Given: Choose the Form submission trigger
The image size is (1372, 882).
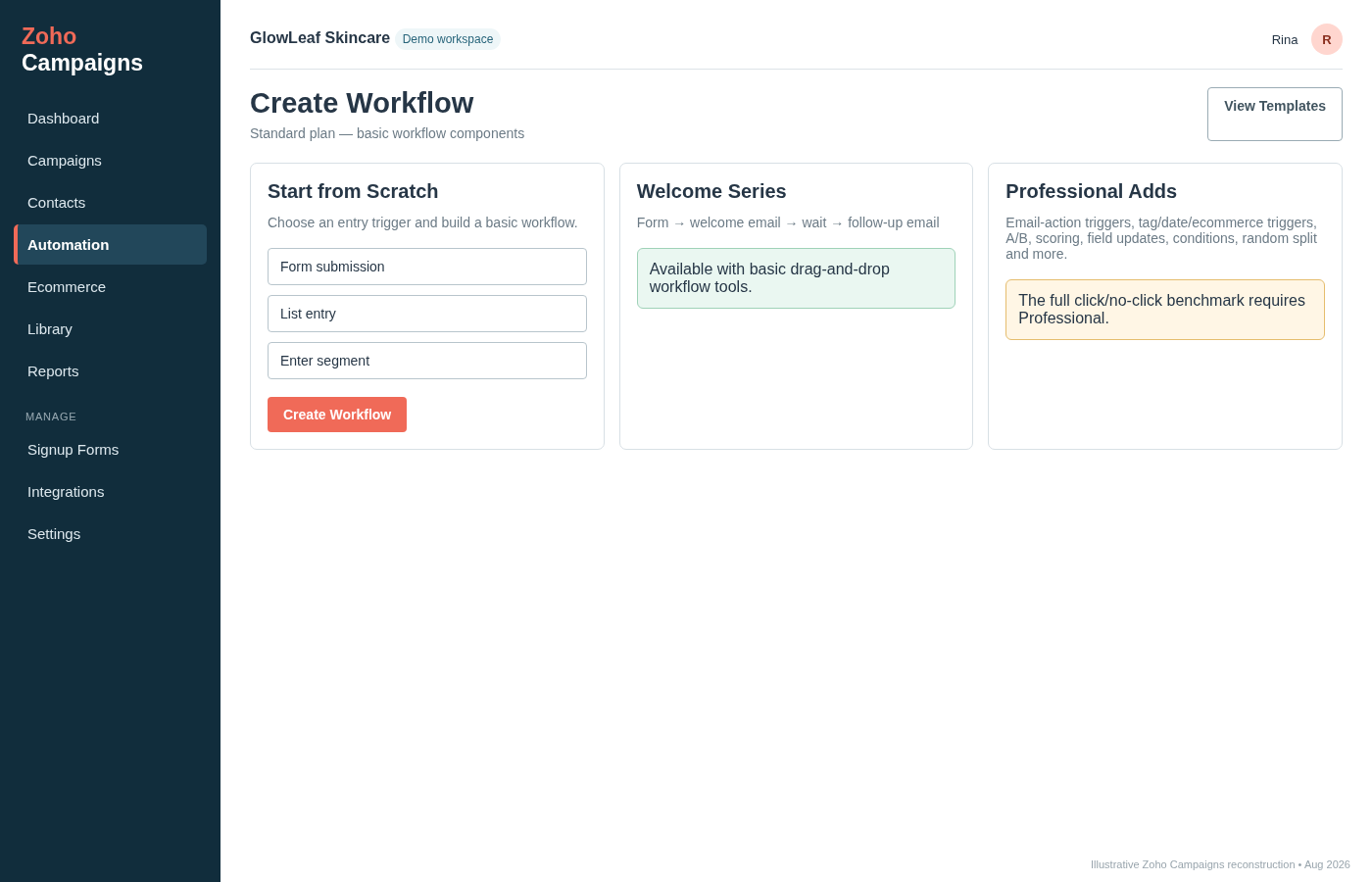Looking at the screenshot, I should (x=427, y=267).
